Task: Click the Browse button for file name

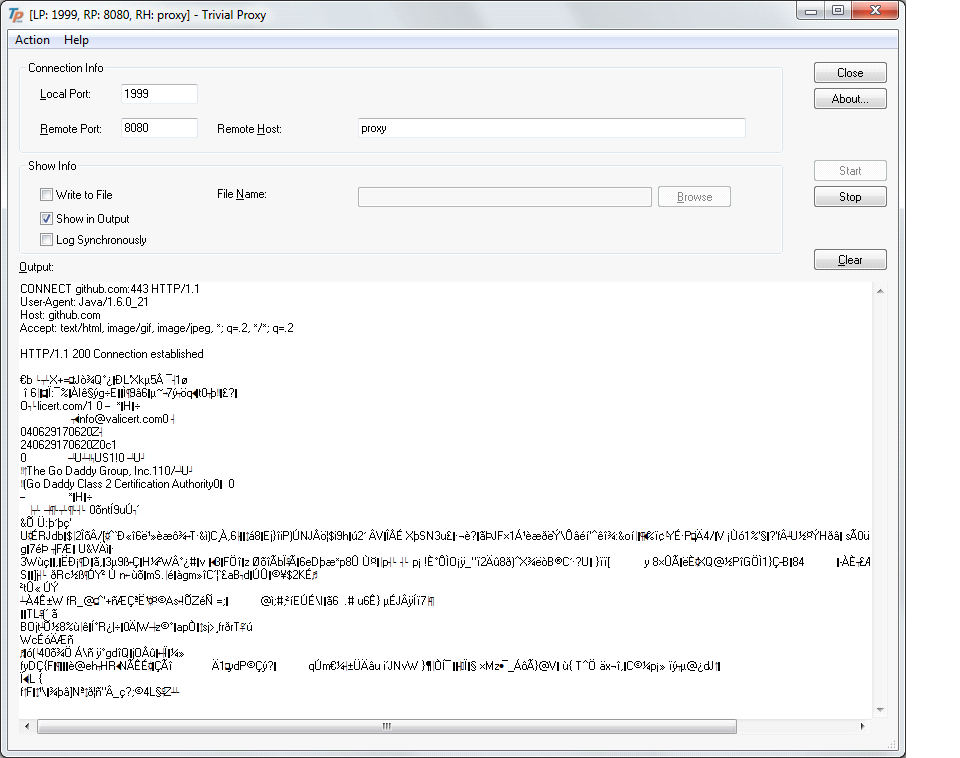Action: 694,197
